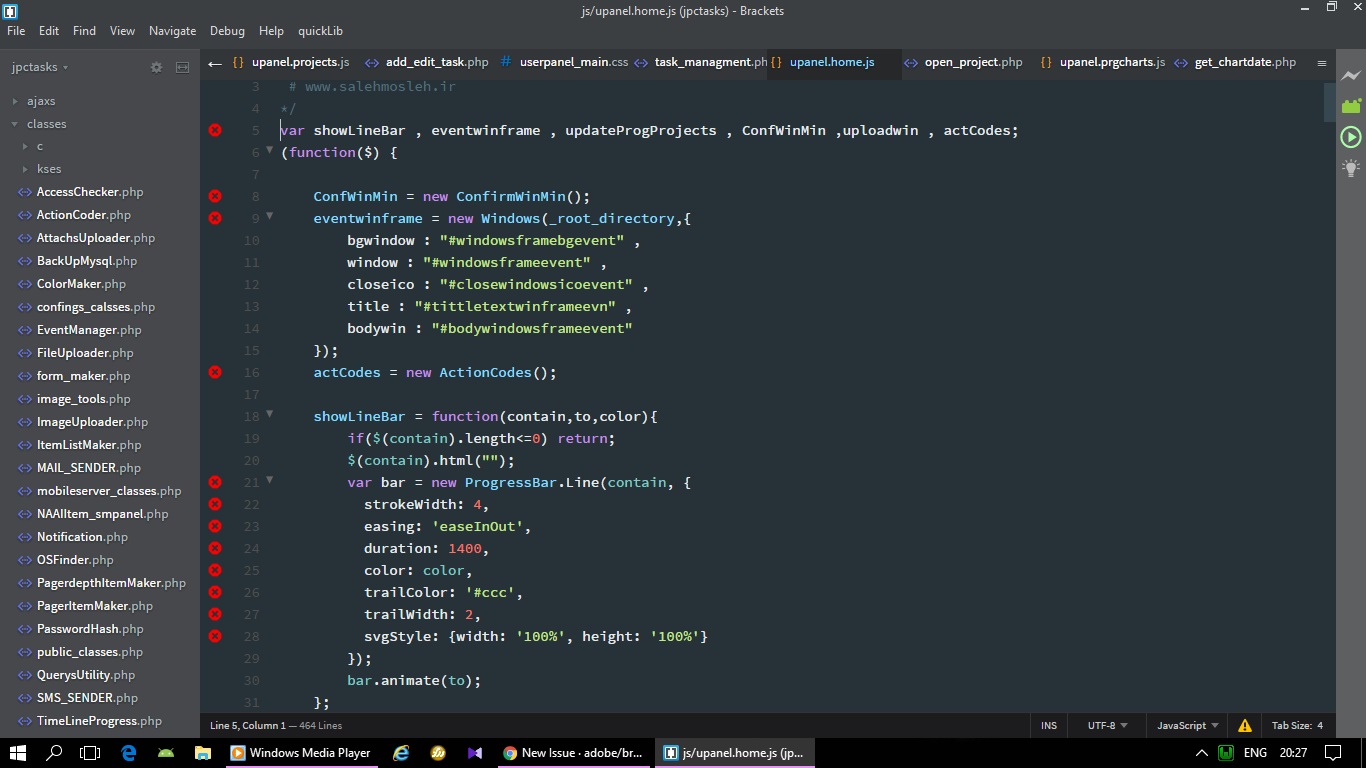Screen dimensions: 1366x768
Task: Open Live Preview with the lightning bolt icon
Action: coord(1351,75)
